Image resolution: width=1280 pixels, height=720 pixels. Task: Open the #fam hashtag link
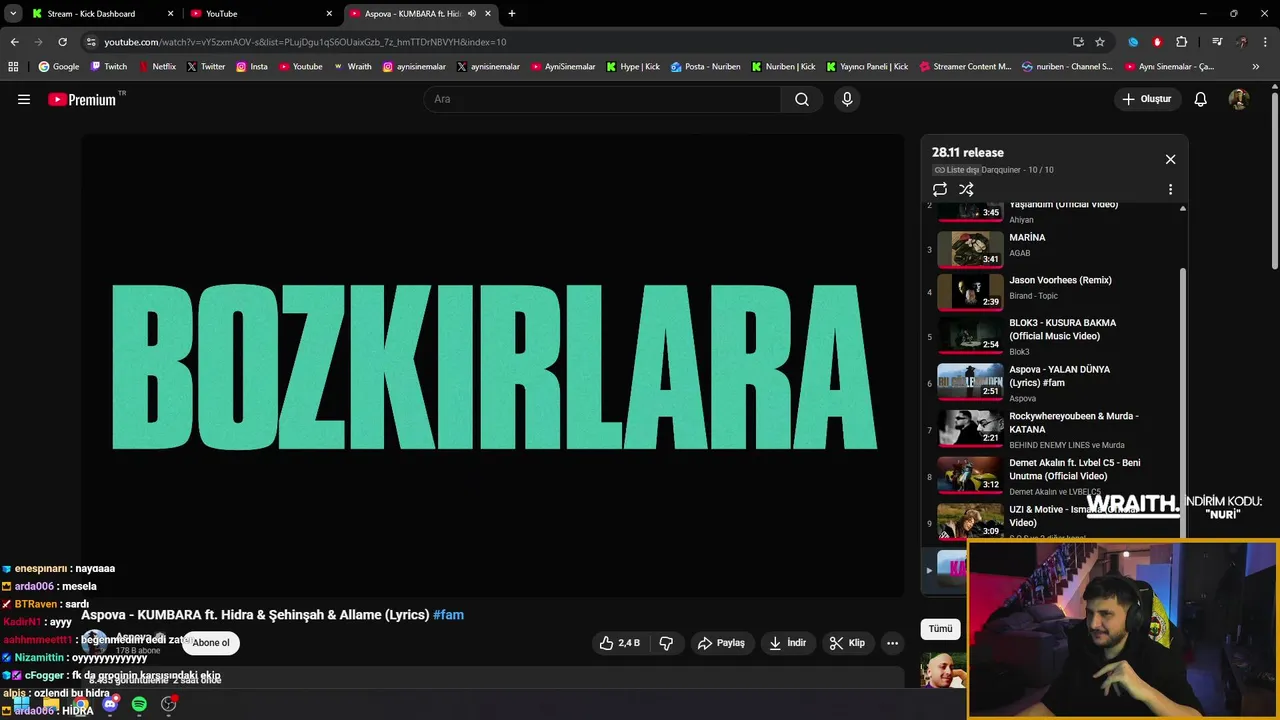pyautogui.click(x=448, y=615)
